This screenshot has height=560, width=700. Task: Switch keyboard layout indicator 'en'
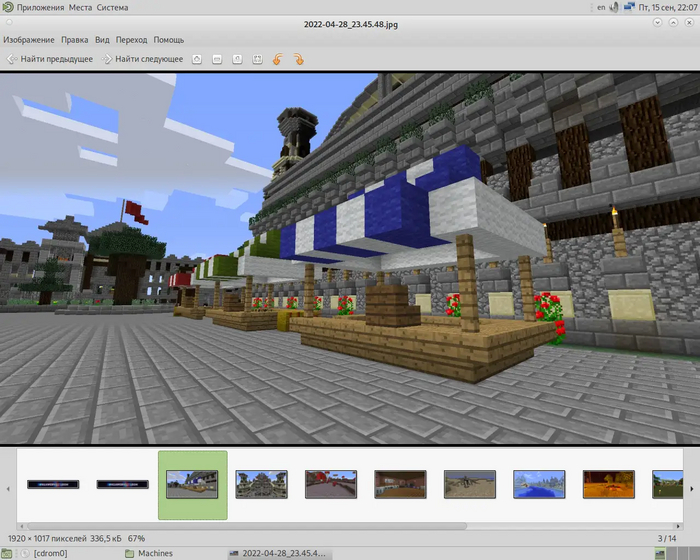[x=601, y=7]
